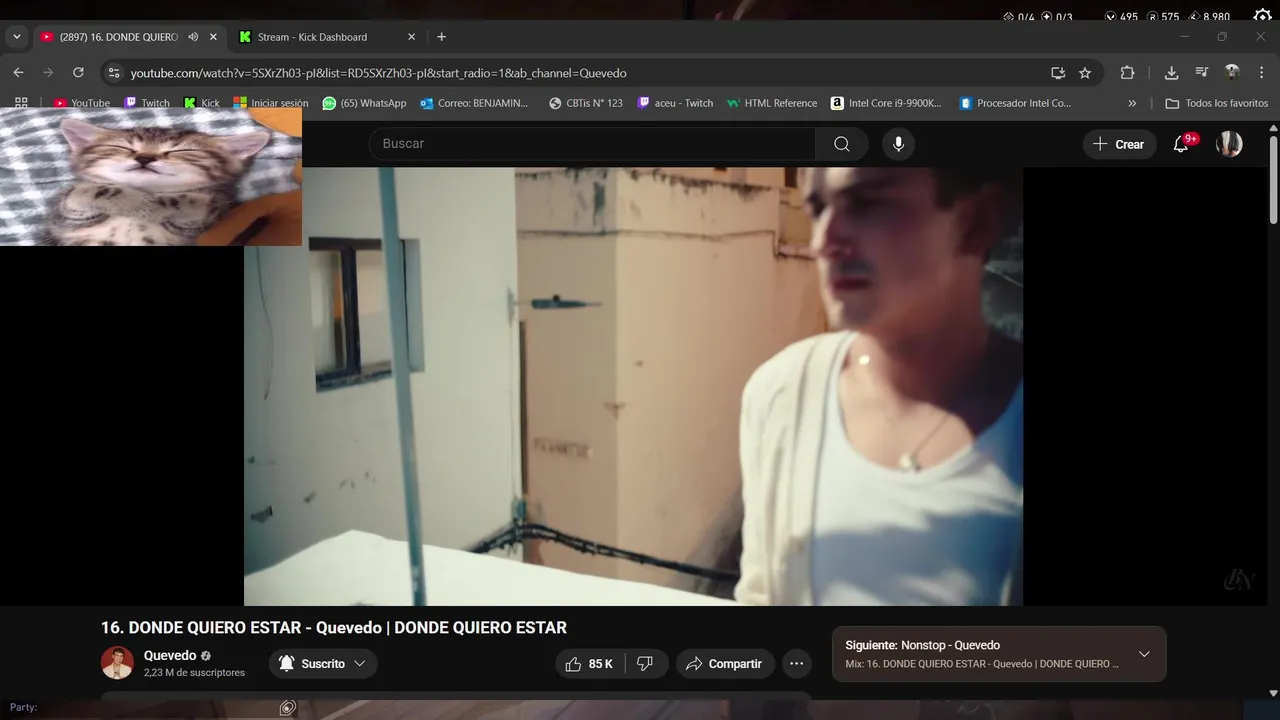
Task: Reload the current page
Action: point(78,73)
